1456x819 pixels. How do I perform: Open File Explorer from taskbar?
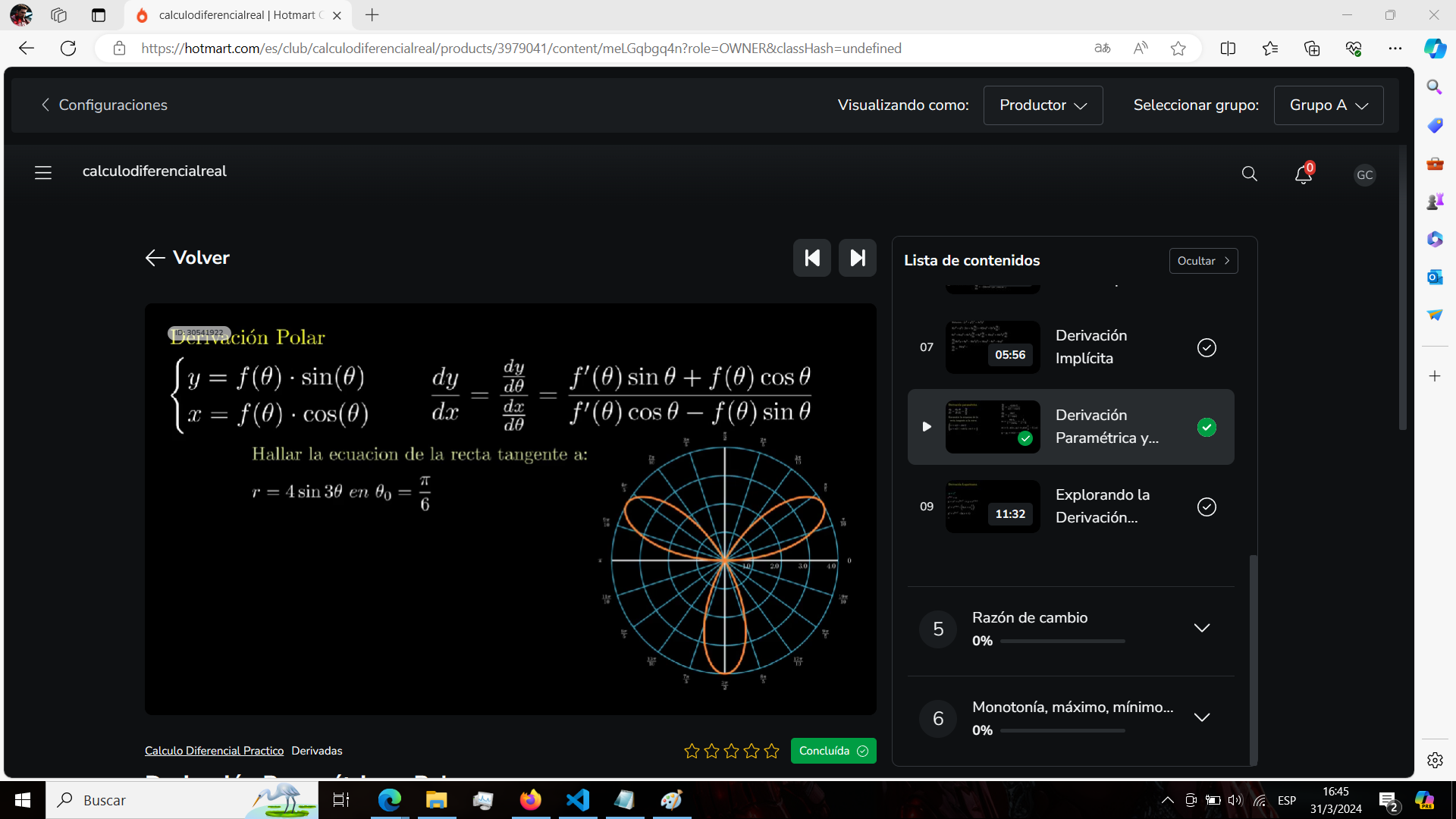click(x=436, y=800)
